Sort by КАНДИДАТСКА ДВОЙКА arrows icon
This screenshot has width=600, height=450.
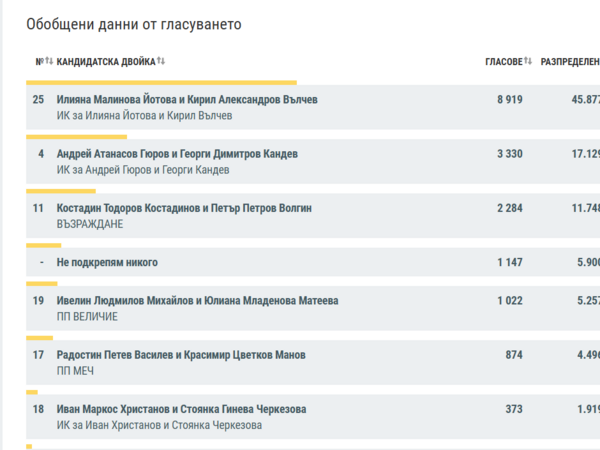coord(161,61)
